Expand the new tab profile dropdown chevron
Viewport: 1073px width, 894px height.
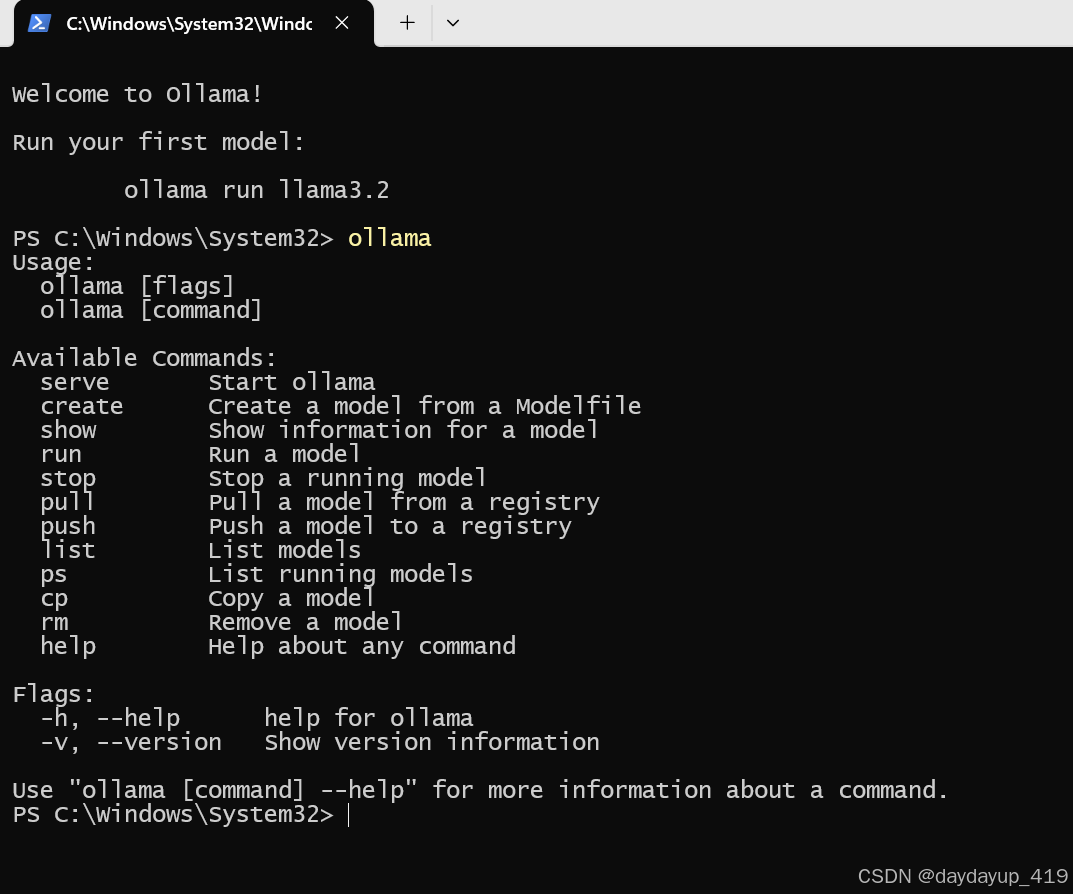(452, 23)
